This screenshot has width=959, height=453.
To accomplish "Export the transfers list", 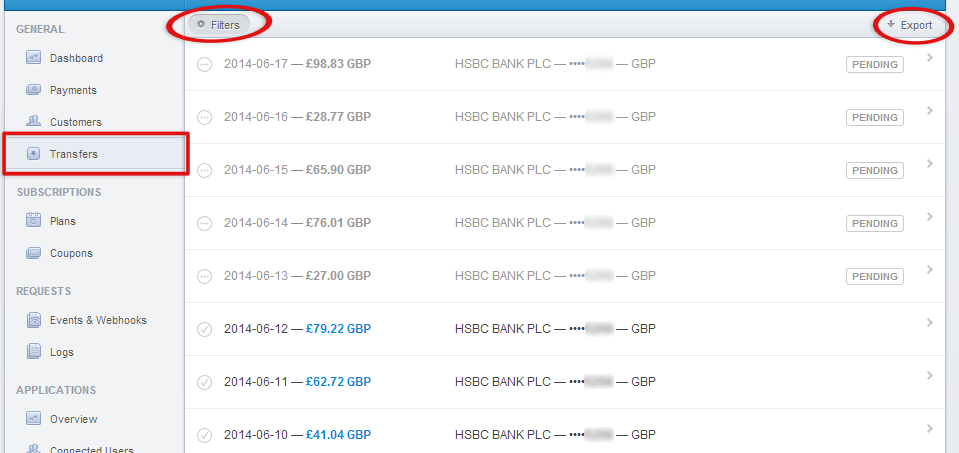I will (x=909, y=25).
